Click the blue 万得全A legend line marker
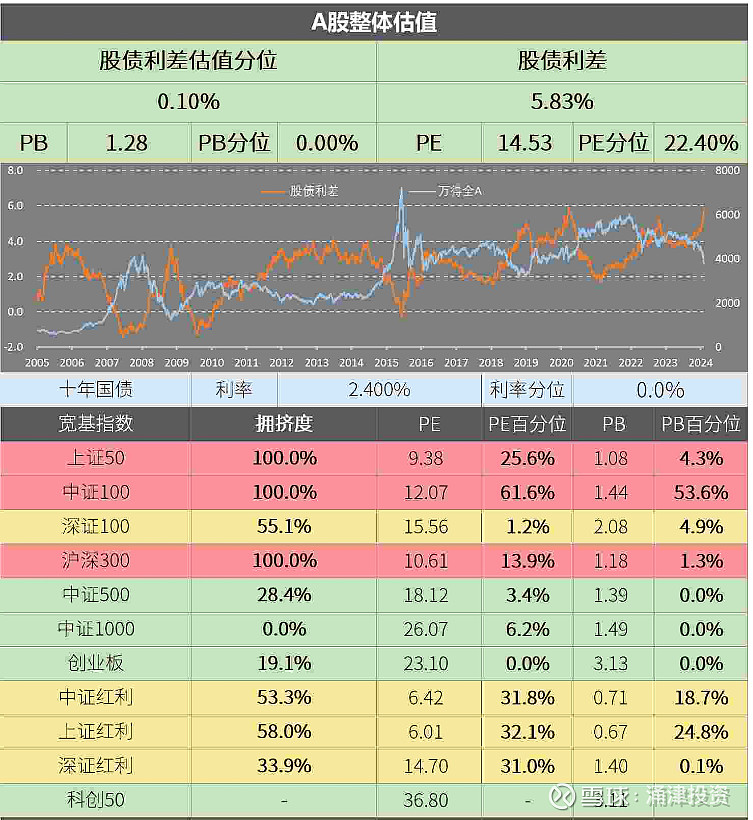Screen dimensions: 753x820 click(421, 190)
